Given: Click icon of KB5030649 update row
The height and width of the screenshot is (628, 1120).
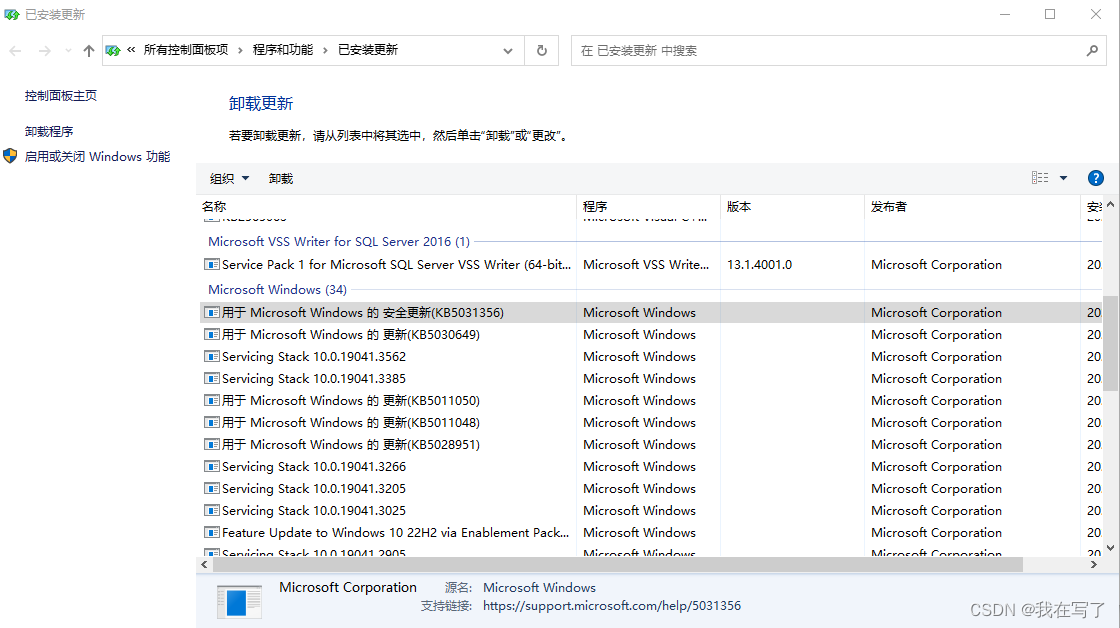Looking at the screenshot, I should click(x=211, y=334).
